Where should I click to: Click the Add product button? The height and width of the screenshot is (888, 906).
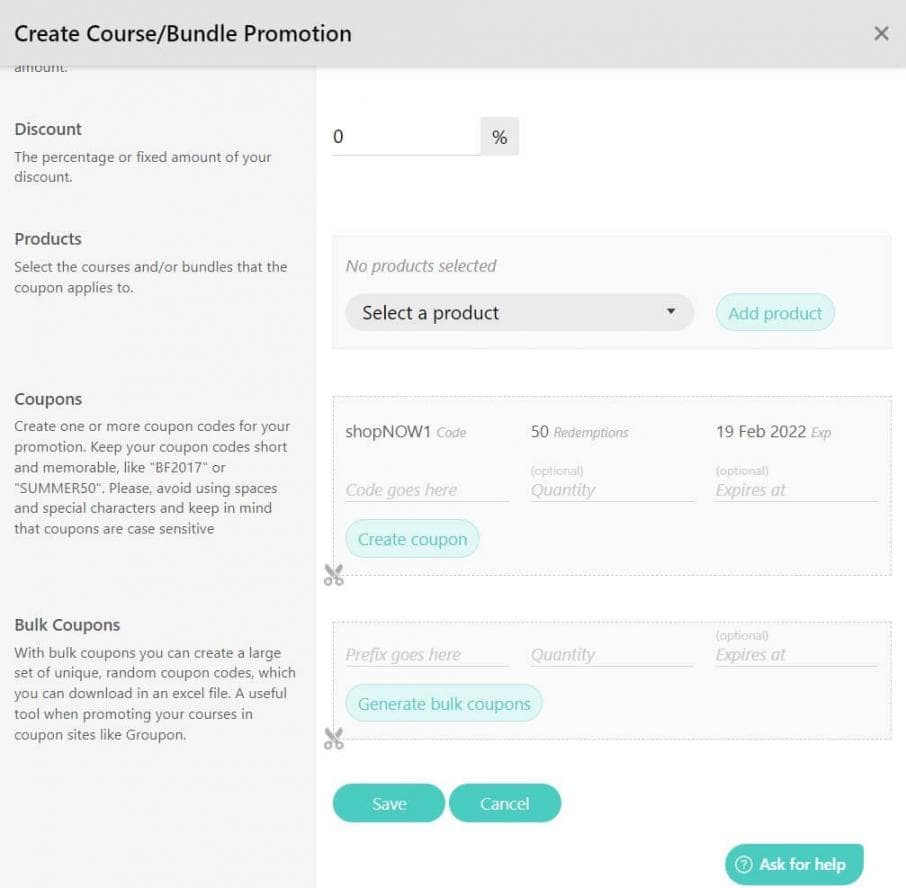(775, 313)
